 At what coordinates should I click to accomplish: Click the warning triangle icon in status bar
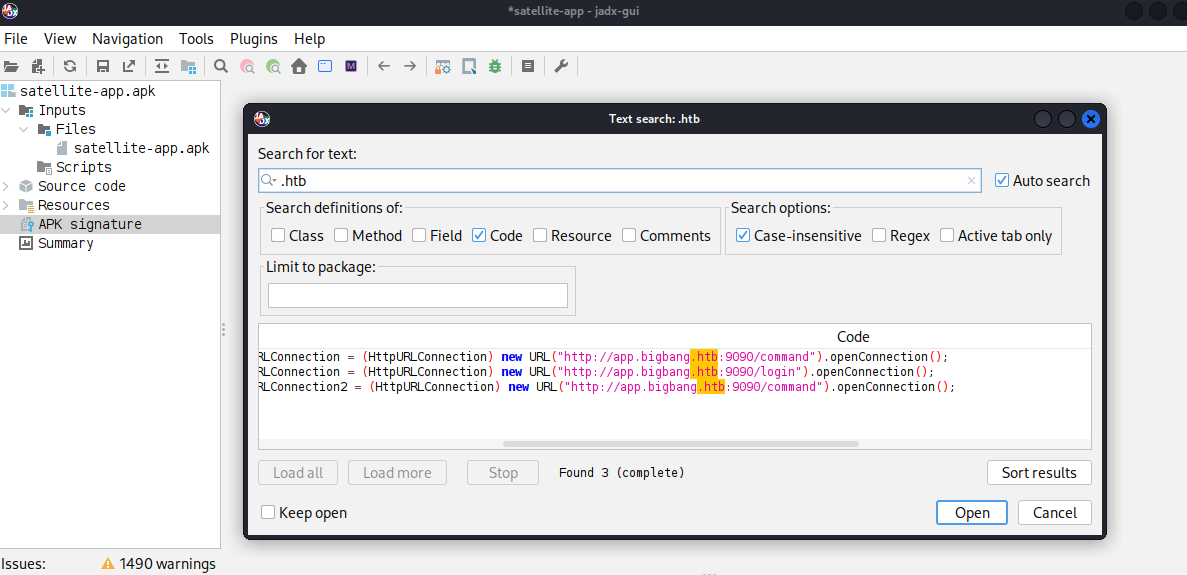tap(108, 564)
